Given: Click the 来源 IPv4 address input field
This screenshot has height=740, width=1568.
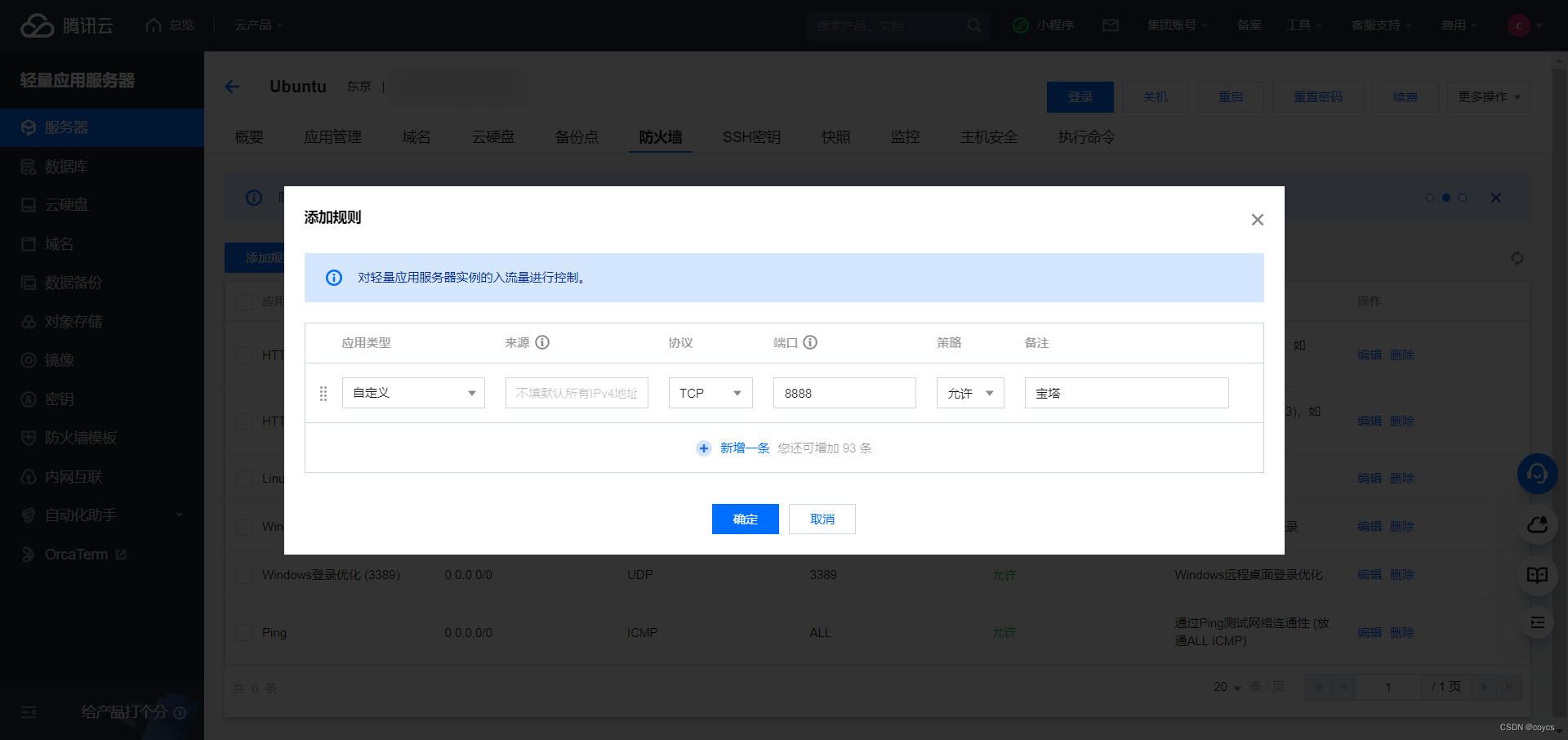Looking at the screenshot, I should (x=577, y=393).
